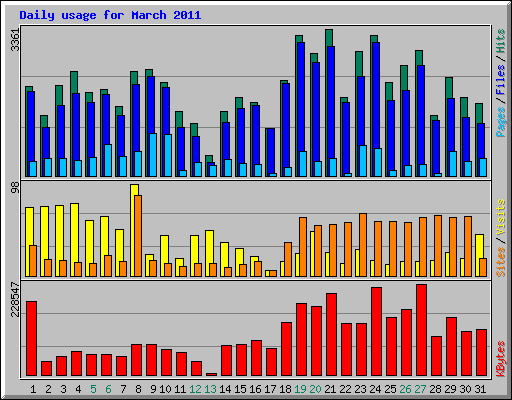Click the orange sites bar on day 8
Viewport: 512px width, 400px height.
click(138, 236)
